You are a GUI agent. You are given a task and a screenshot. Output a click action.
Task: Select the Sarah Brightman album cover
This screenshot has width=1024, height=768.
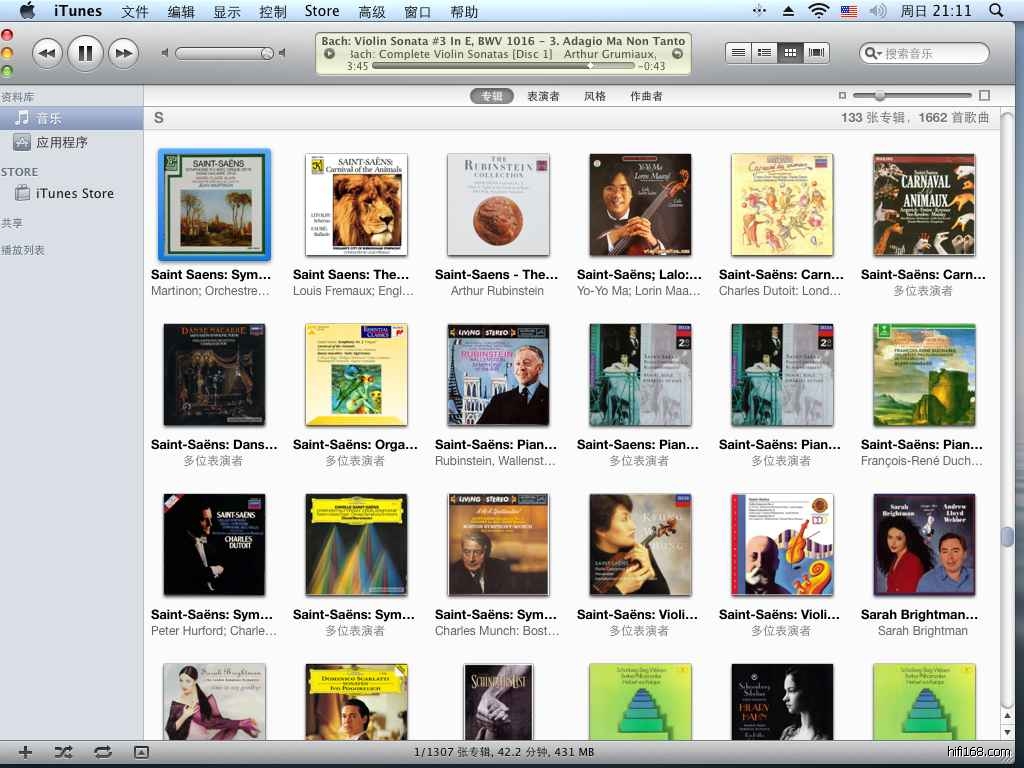[923, 545]
